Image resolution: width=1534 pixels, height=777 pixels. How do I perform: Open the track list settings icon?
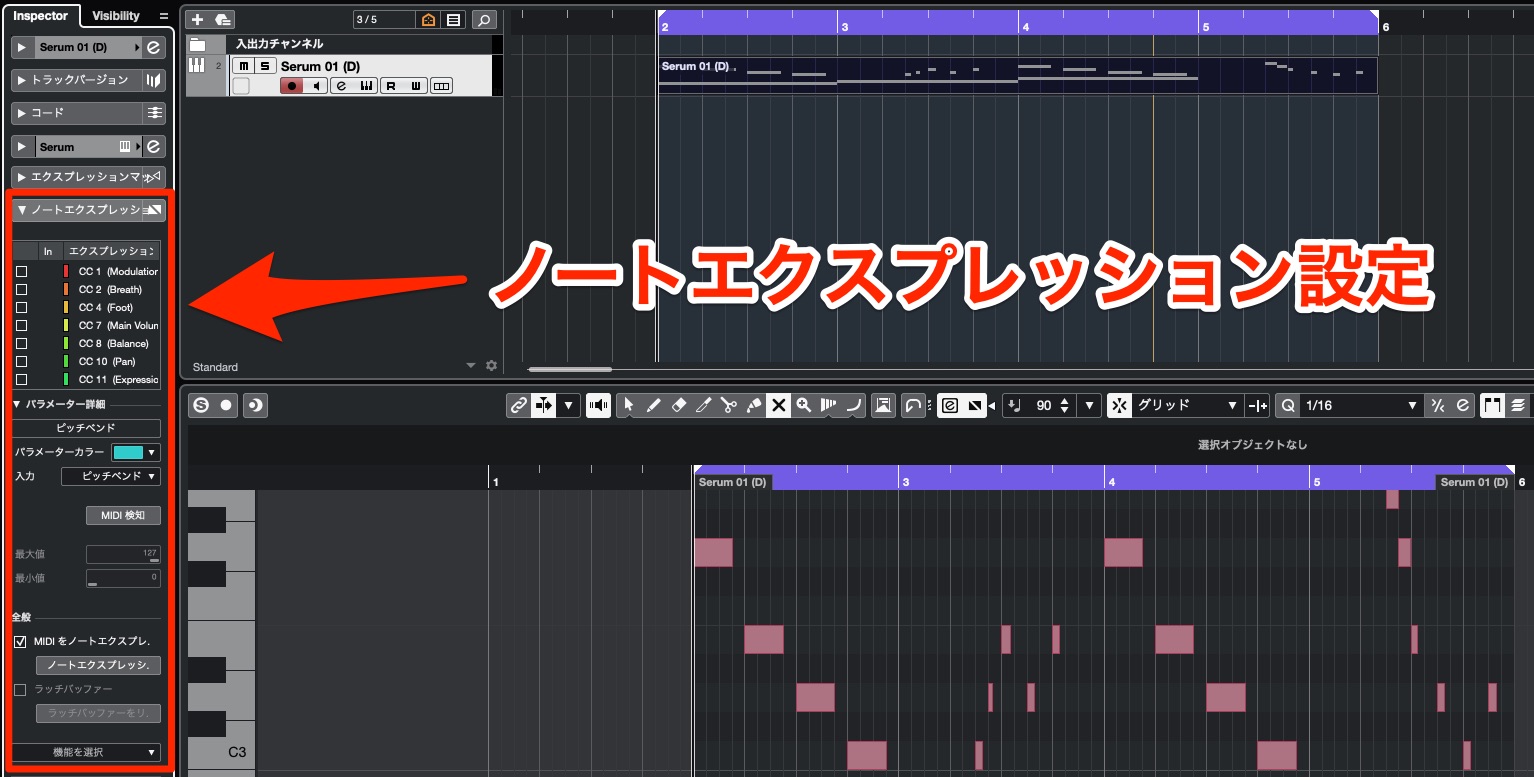coord(453,20)
